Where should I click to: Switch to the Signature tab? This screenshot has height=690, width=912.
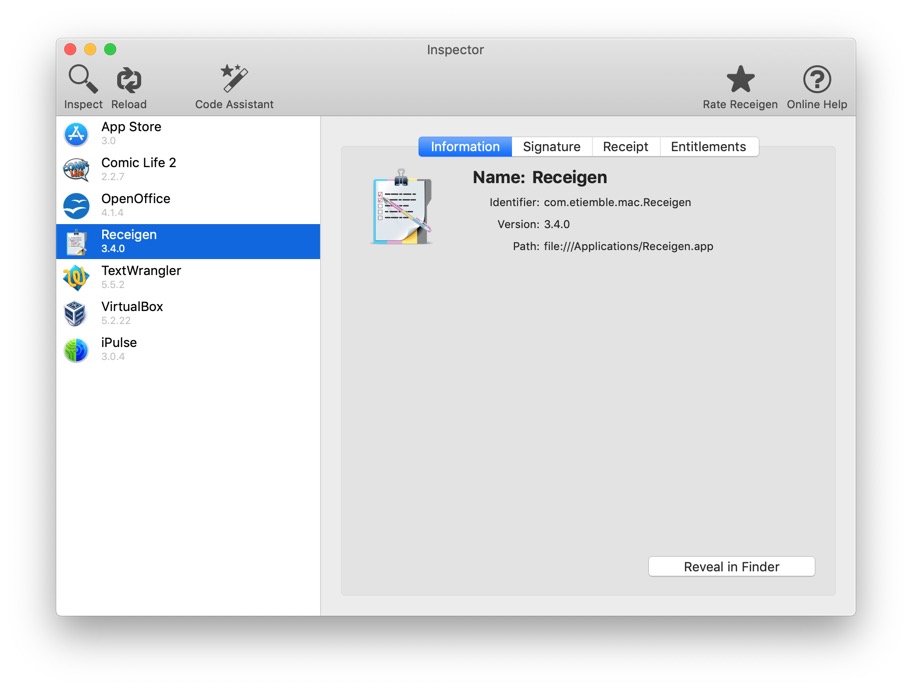tap(551, 147)
